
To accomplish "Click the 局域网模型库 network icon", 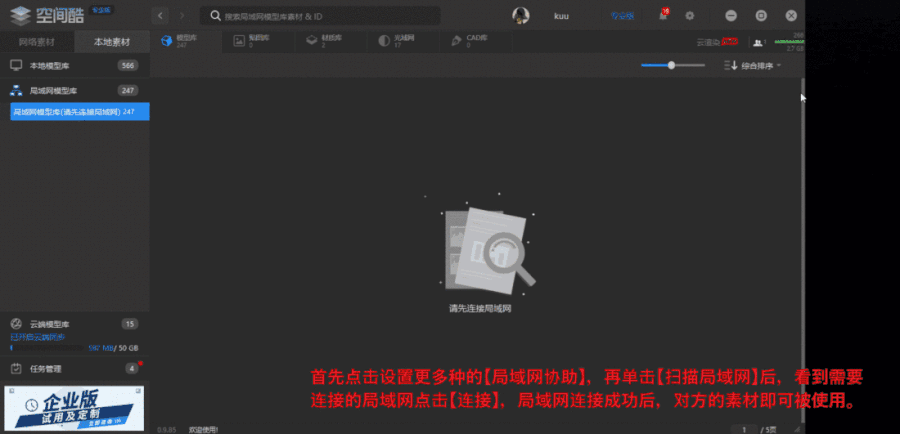I will click(x=17, y=90).
